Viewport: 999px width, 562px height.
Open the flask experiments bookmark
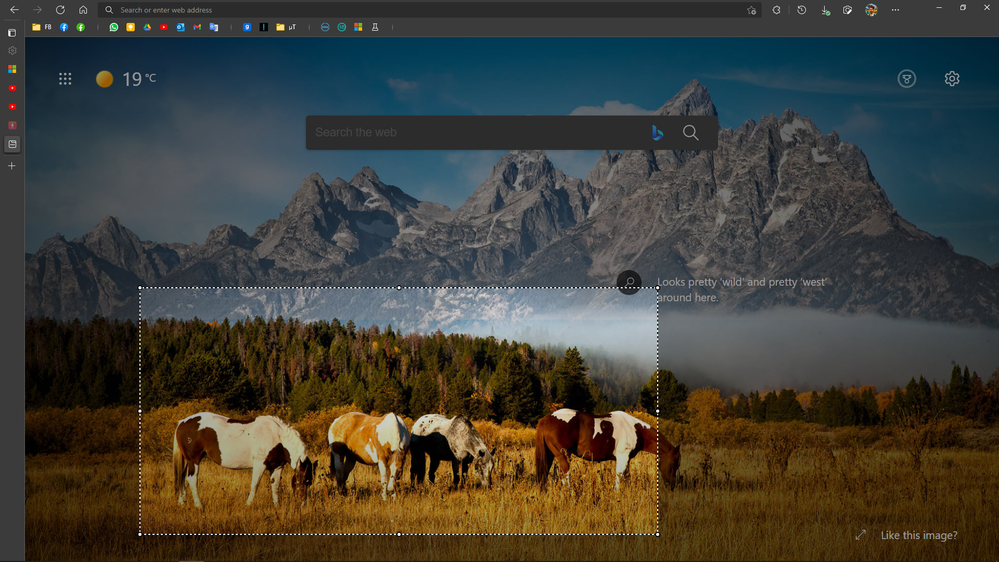(x=375, y=27)
